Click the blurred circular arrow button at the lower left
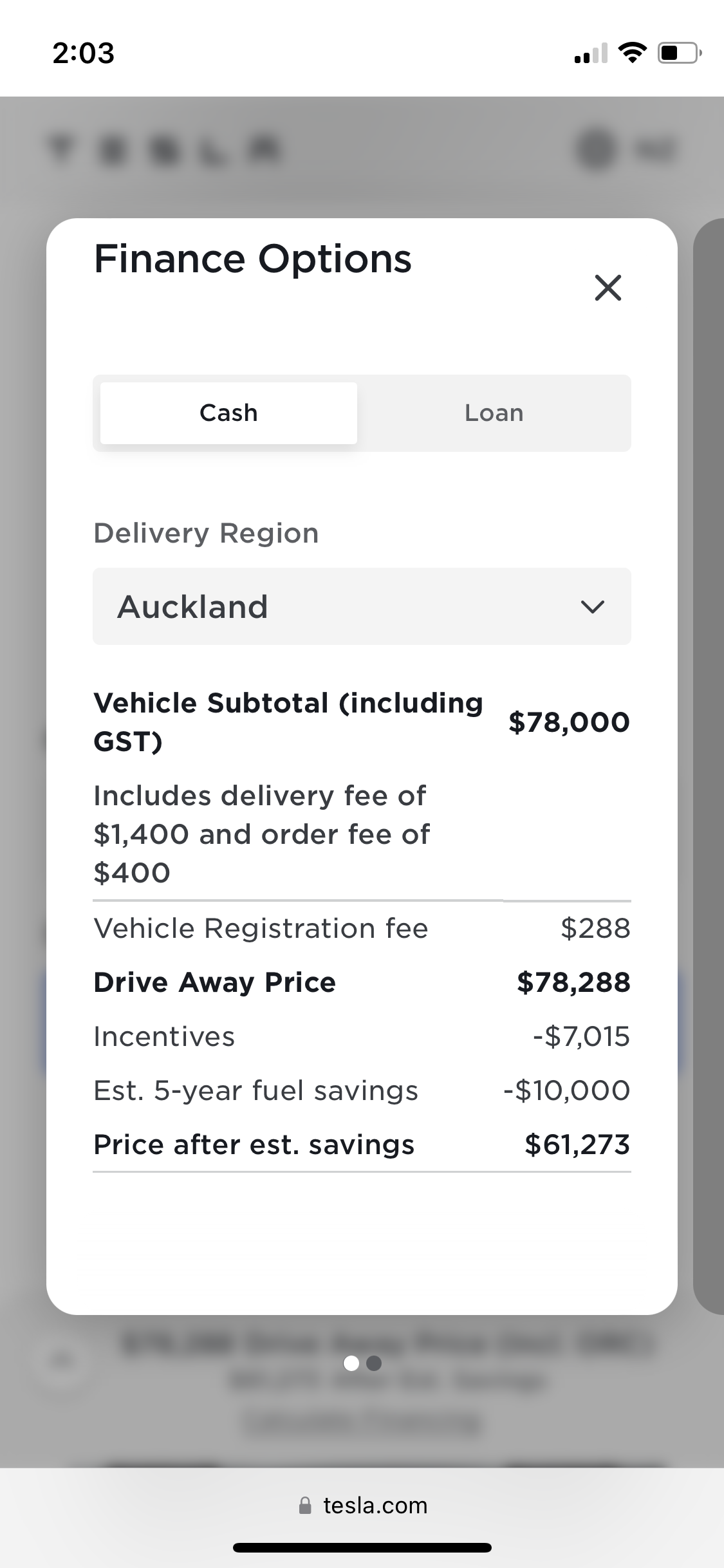The image size is (724, 1568). pyautogui.click(x=62, y=1359)
